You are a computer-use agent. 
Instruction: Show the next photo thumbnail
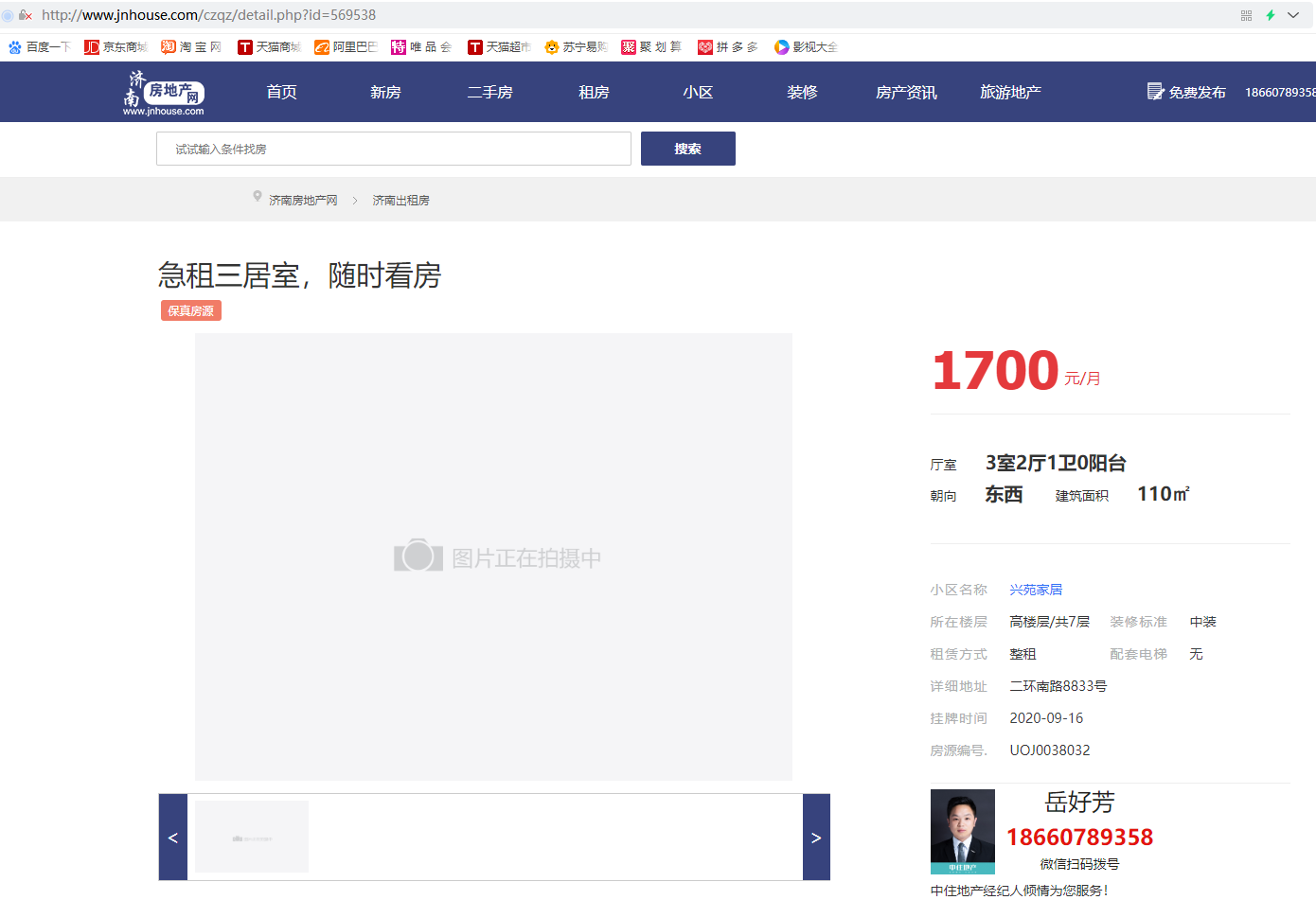pos(816,838)
